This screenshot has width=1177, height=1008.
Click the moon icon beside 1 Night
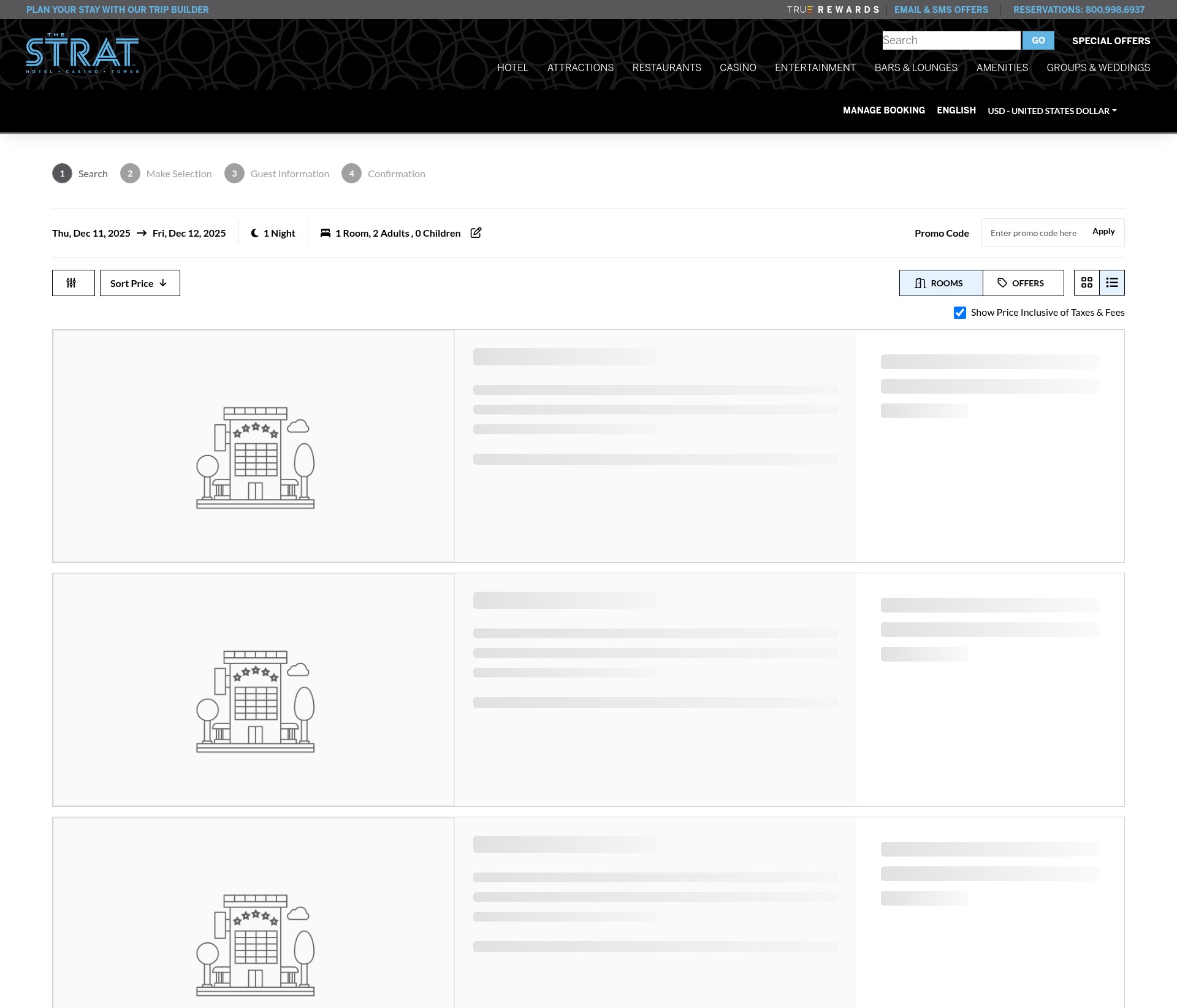(255, 233)
